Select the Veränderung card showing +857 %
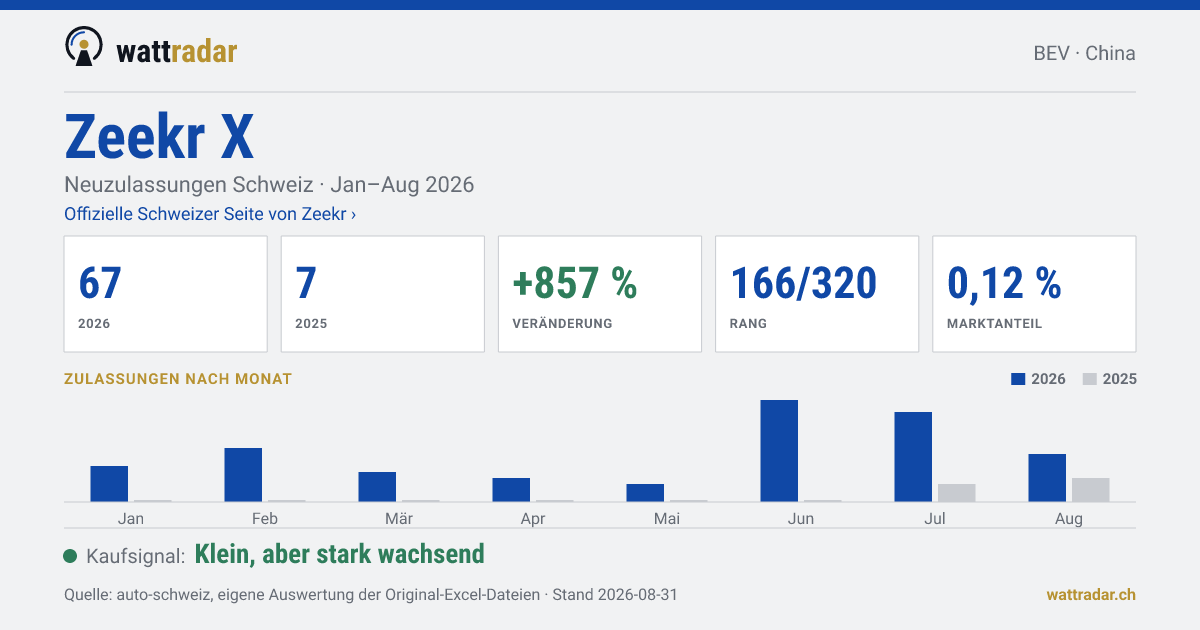 pos(600,294)
